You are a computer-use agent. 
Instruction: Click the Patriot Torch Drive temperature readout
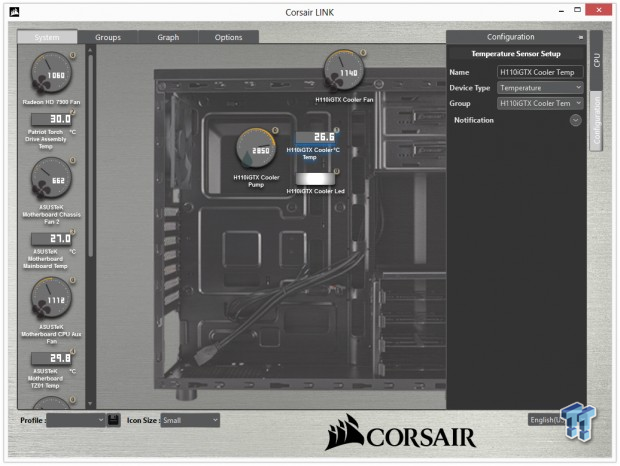pyautogui.click(x=51, y=119)
